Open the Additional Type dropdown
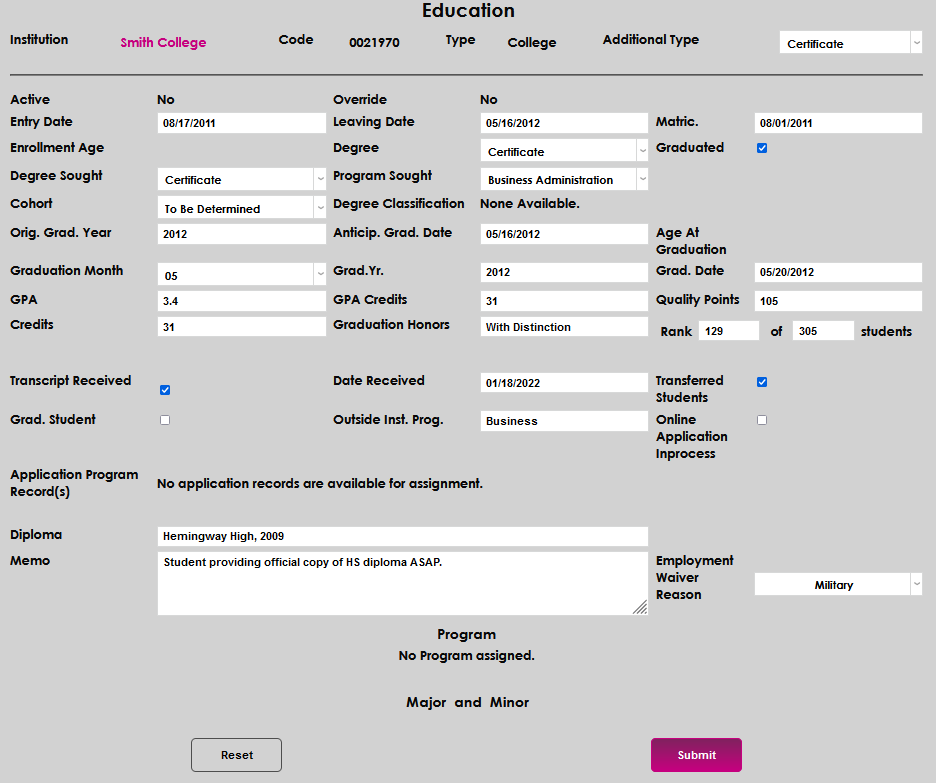936x783 pixels. (850, 43)
